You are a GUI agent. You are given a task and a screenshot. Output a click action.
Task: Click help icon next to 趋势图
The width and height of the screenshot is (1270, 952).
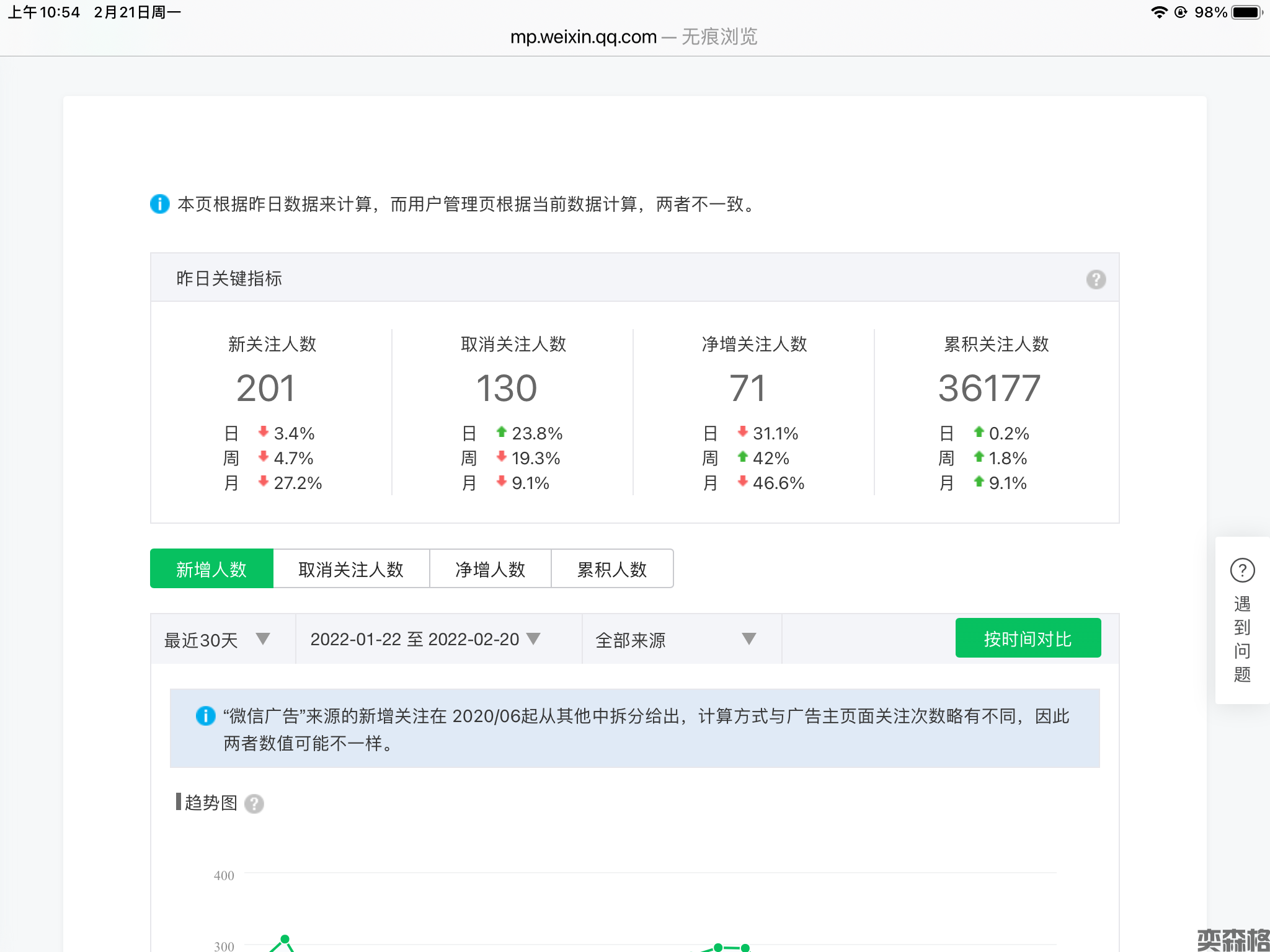tap(254, 804)
